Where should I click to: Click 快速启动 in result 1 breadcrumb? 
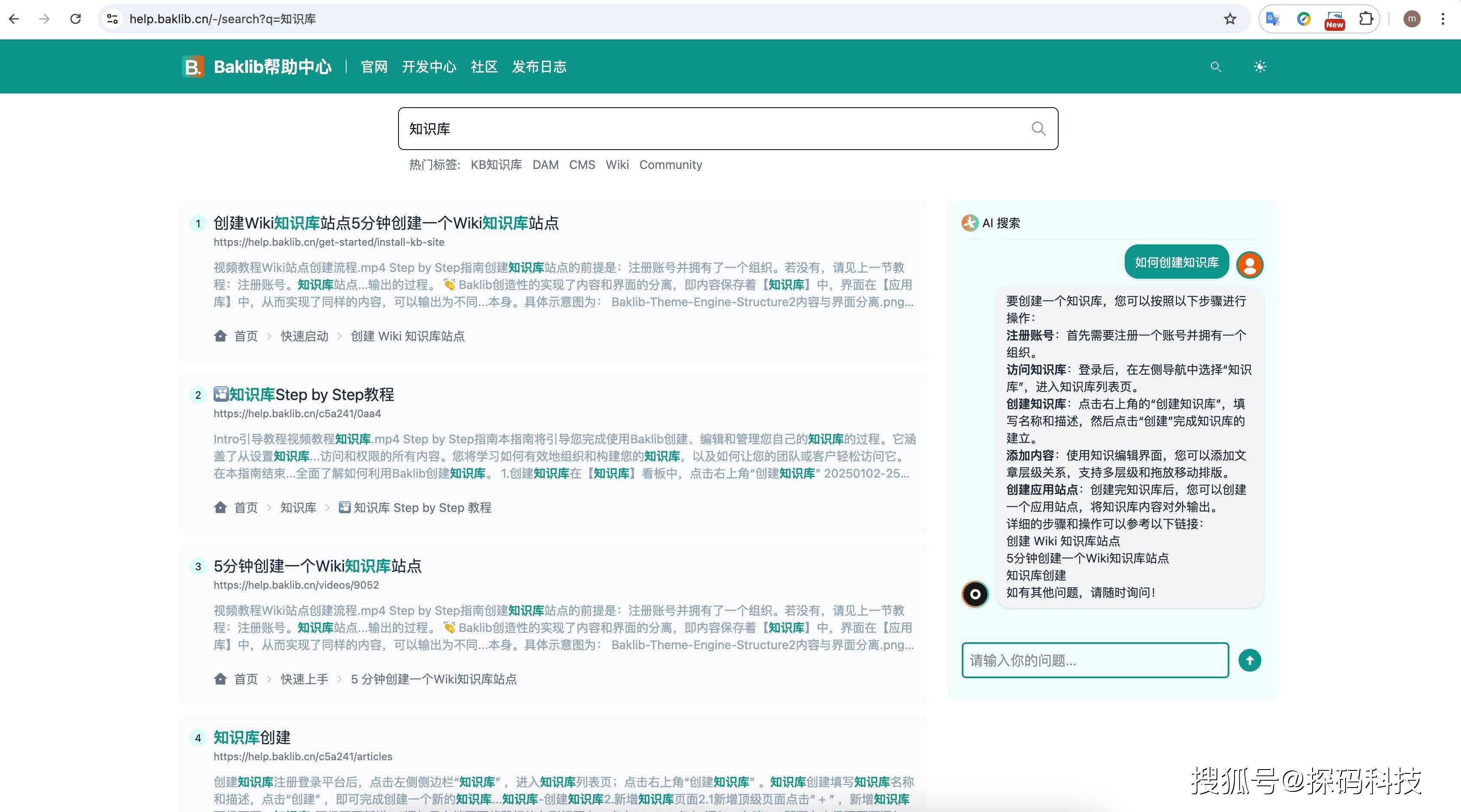coord(305,336)
